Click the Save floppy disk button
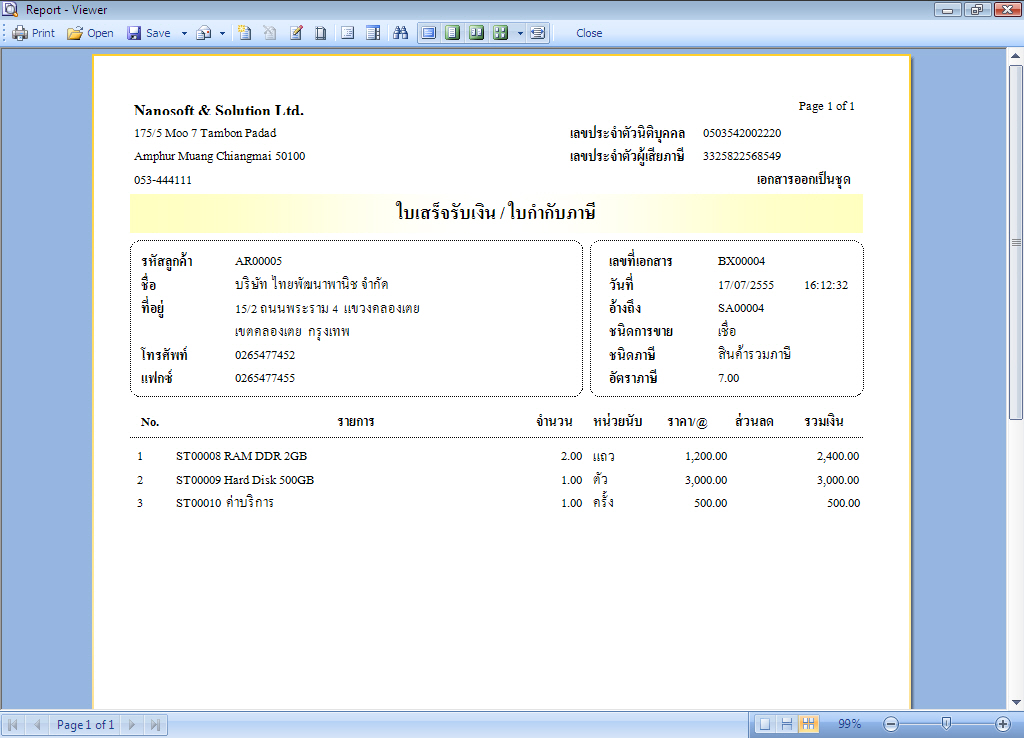 pos(149,33)
